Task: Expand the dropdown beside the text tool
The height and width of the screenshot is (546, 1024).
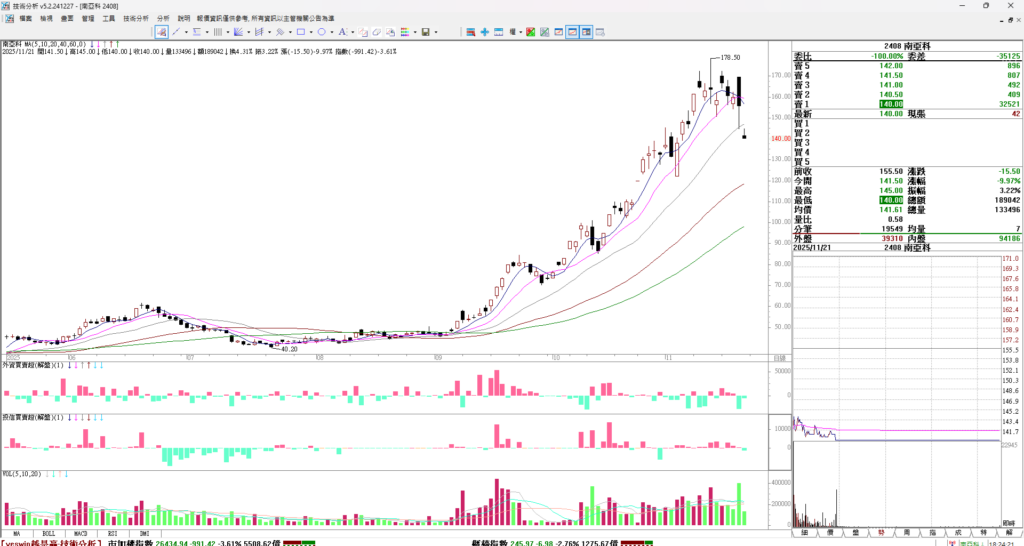Action: 353,32
